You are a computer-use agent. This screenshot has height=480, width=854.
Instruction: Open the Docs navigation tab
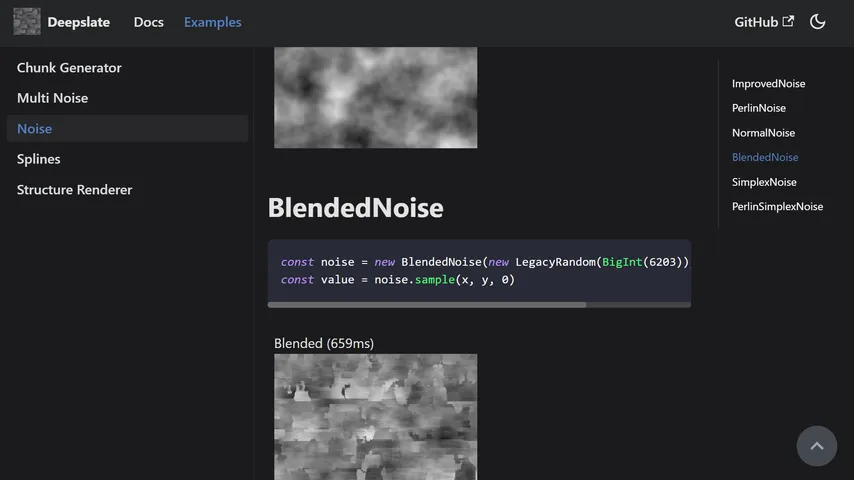click(148, 22)
